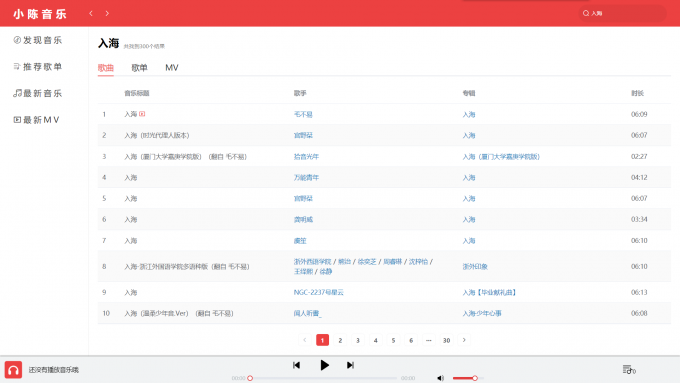
Task: Open artist 闻人听書_ in row 10
Action: click(307, 313)
